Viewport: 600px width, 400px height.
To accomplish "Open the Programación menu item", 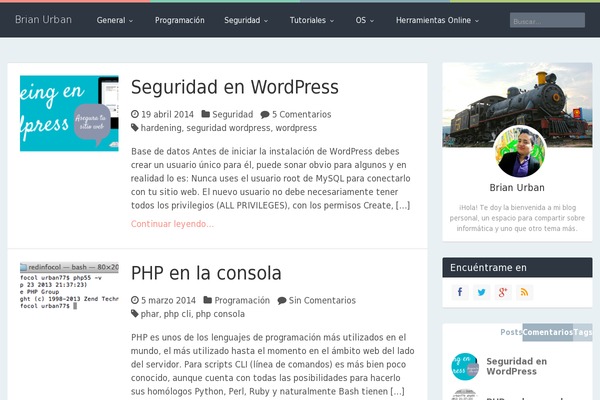I will click(x=179, y=20).
